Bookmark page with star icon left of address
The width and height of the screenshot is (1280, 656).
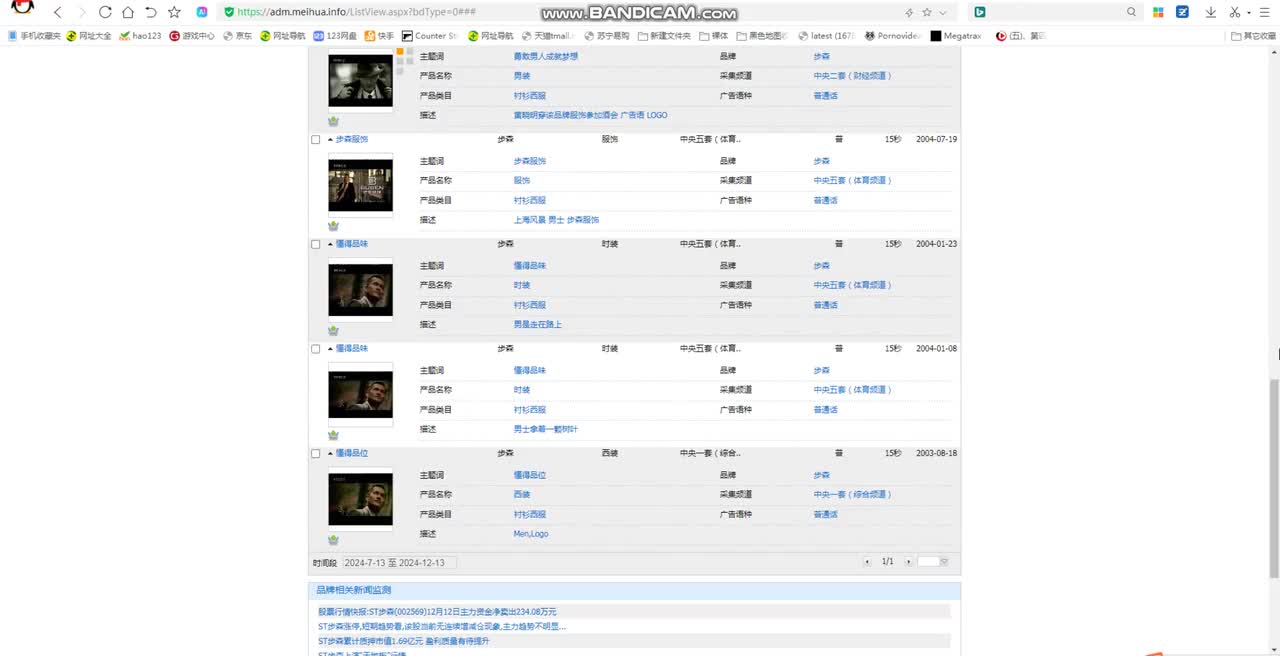pyautogui.click(x=174, y=12)
